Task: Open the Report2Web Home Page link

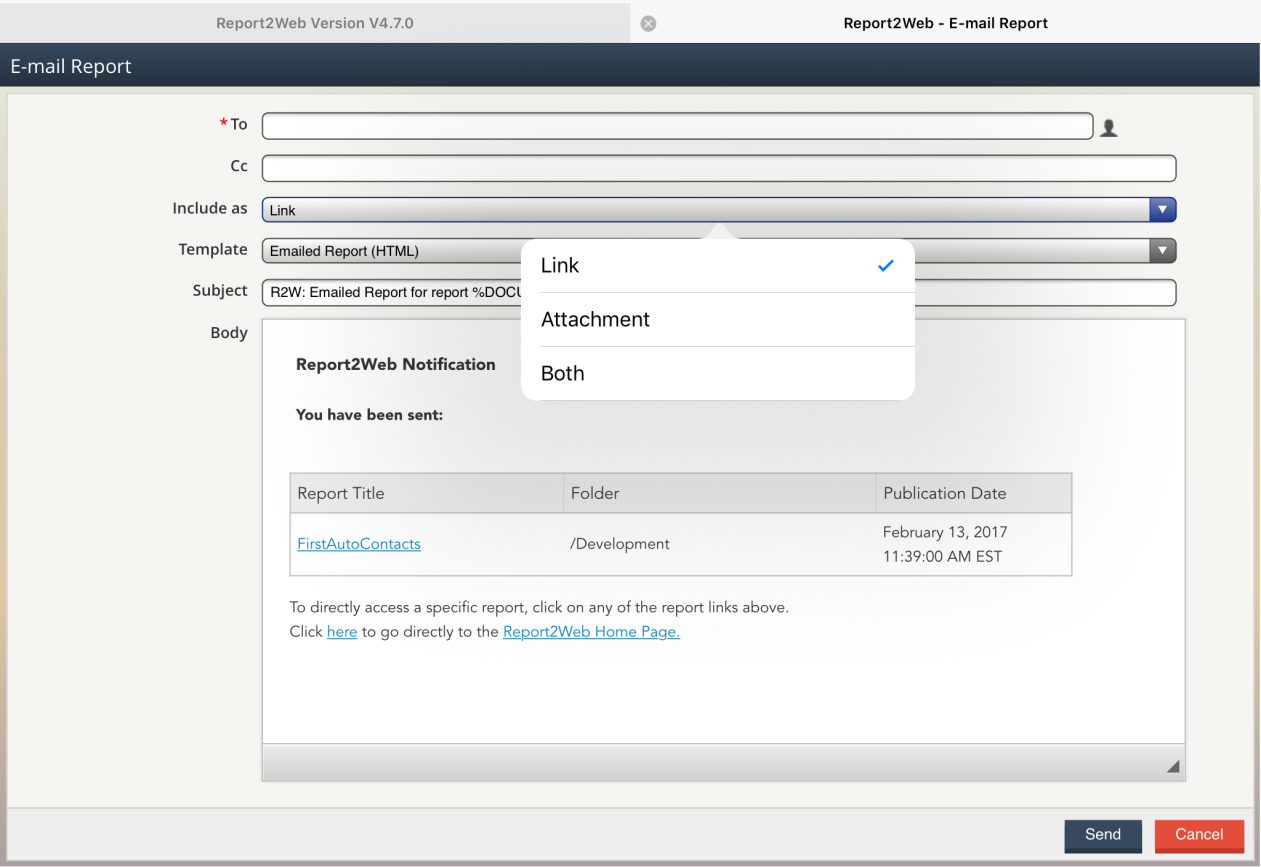Action: 590,631
